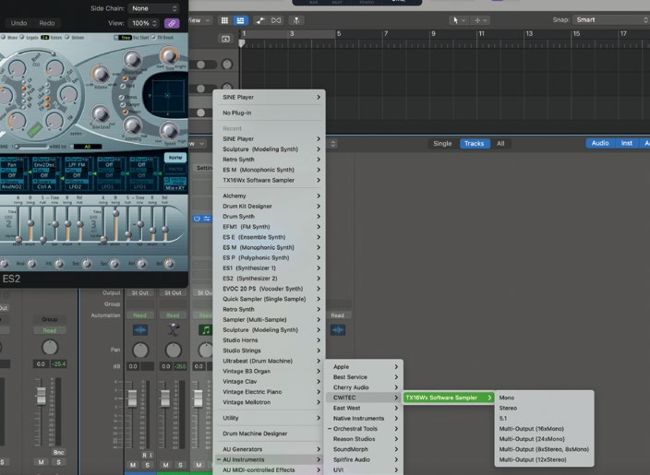Click Undo in the ES2 plug-in header

pyautogui.click(x=19, y=23)
